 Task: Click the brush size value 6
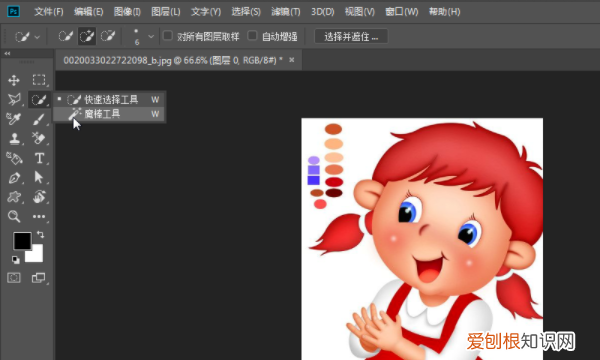[x=137, y=42]
